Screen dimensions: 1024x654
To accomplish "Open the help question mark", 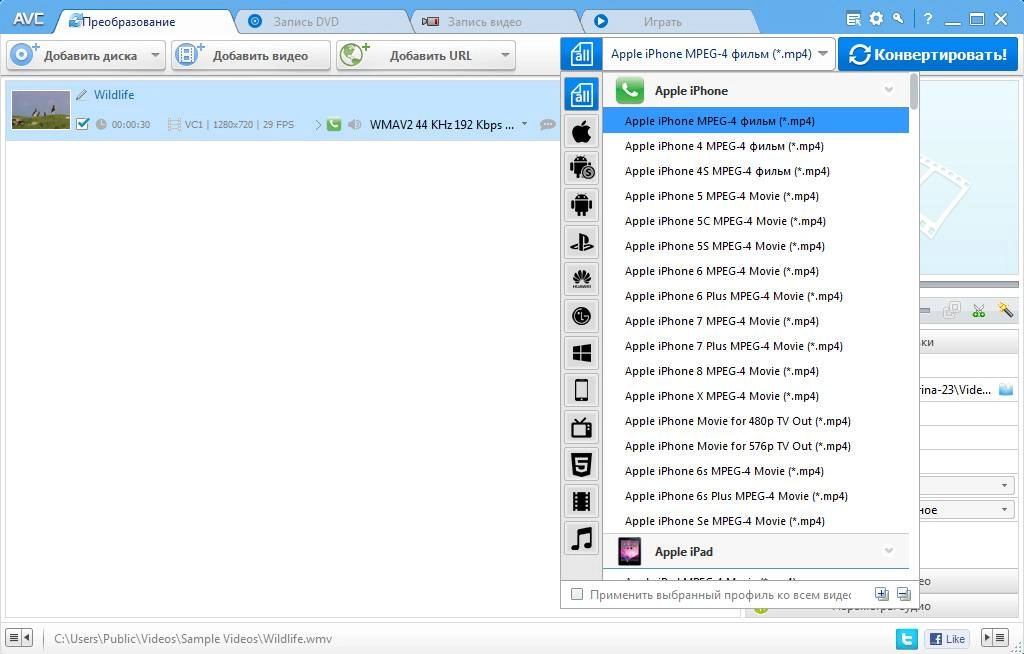I will coord(927,18).
